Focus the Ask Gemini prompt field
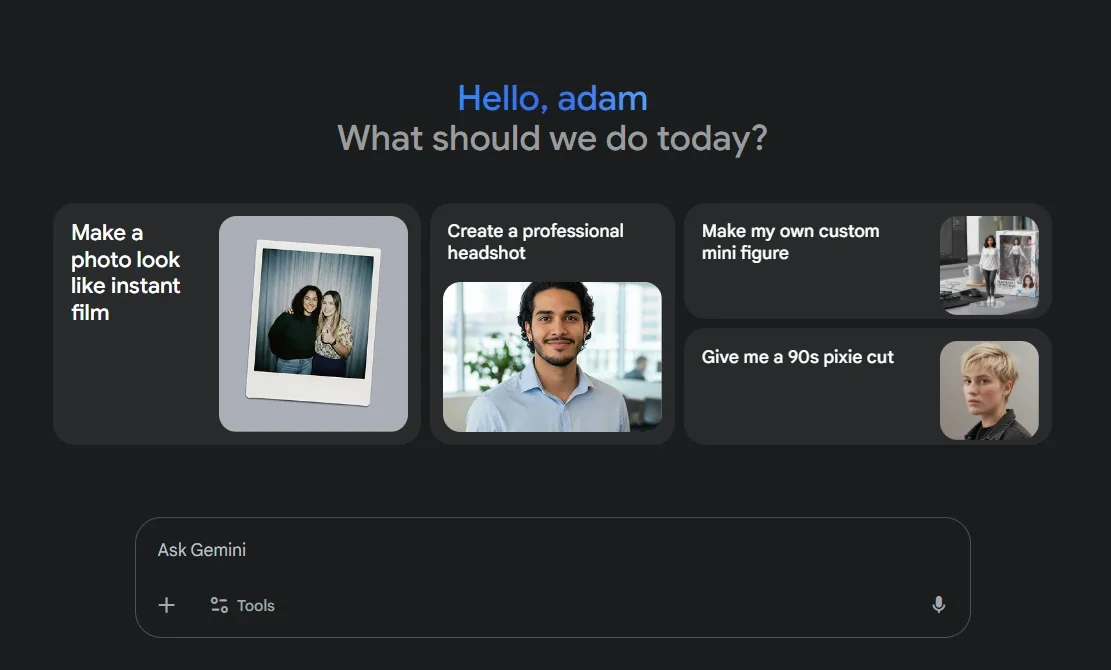1111x670 pixels. click(x=553, y=550)
